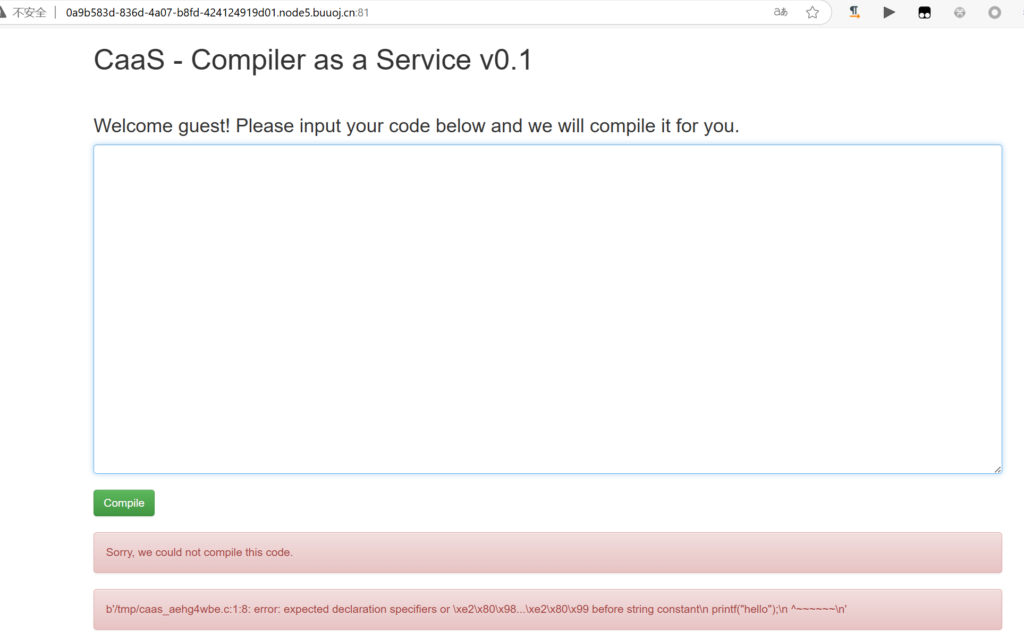Click the translate page icon in address bar
Image resolution: width=1024 pixels, height=640 pixels.
point(781,13)
